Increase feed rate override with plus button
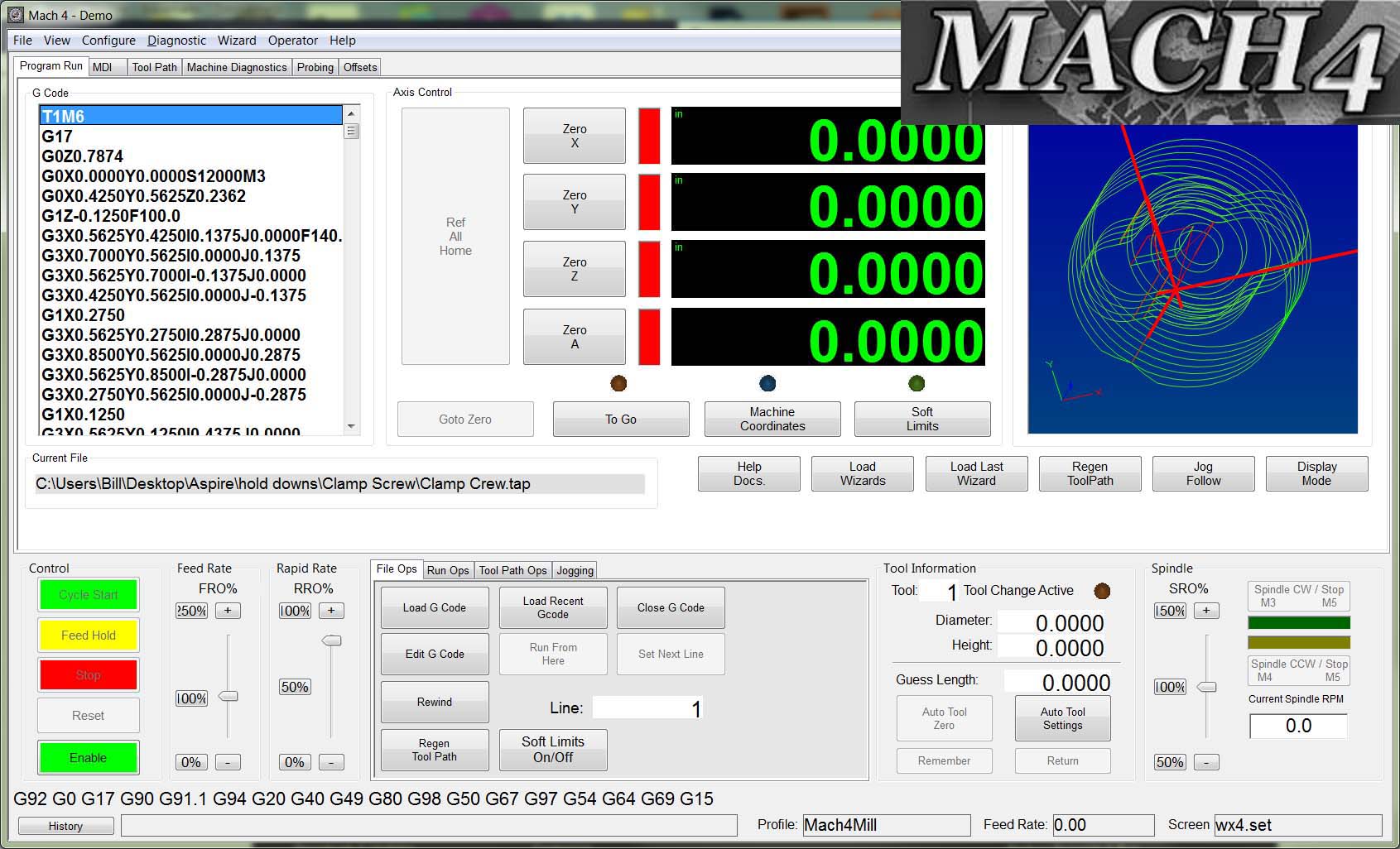Viewport: 1400px width, 849px height. click(228, 611)
